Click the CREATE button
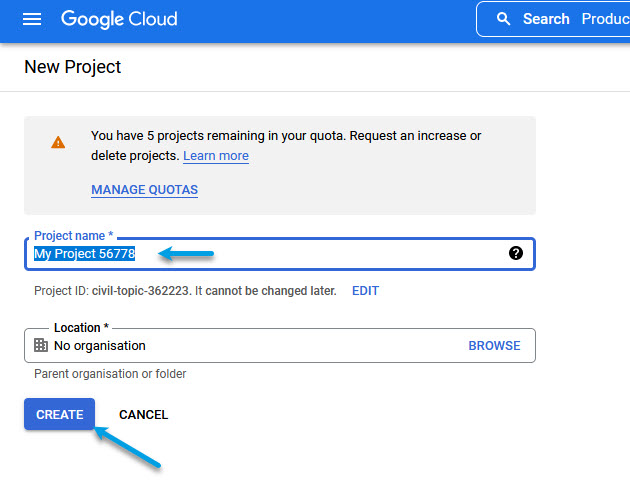The image size is (630, 498). point(59,414)
